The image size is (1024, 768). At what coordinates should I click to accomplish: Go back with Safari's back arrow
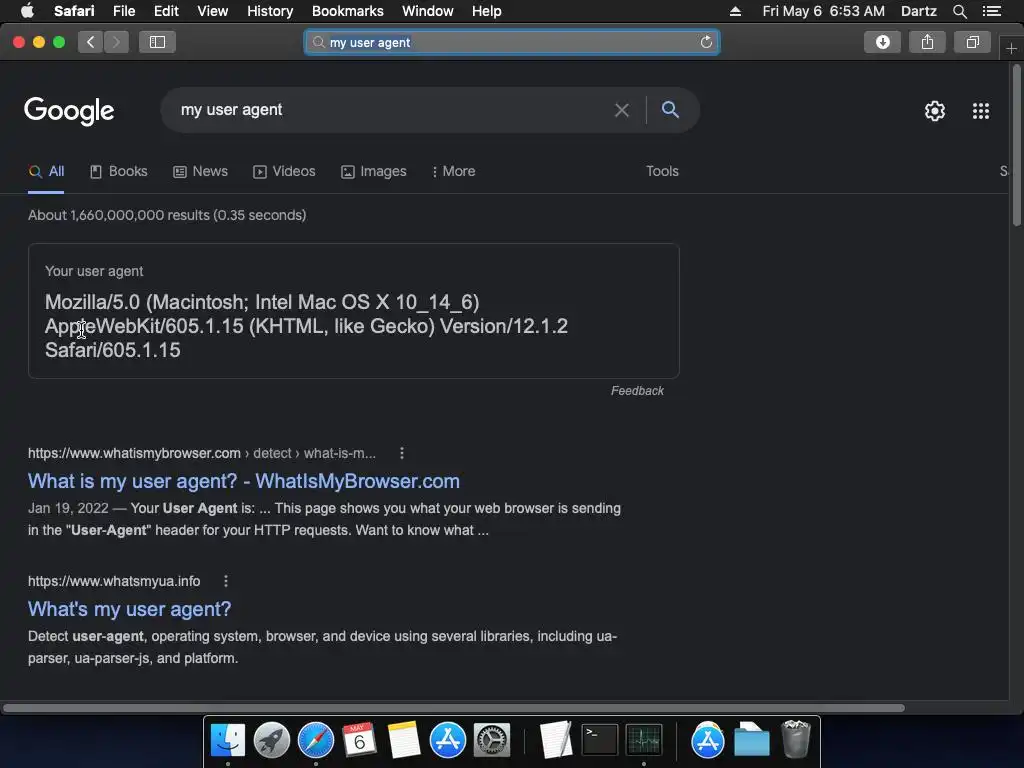click(x=90, y=42)
